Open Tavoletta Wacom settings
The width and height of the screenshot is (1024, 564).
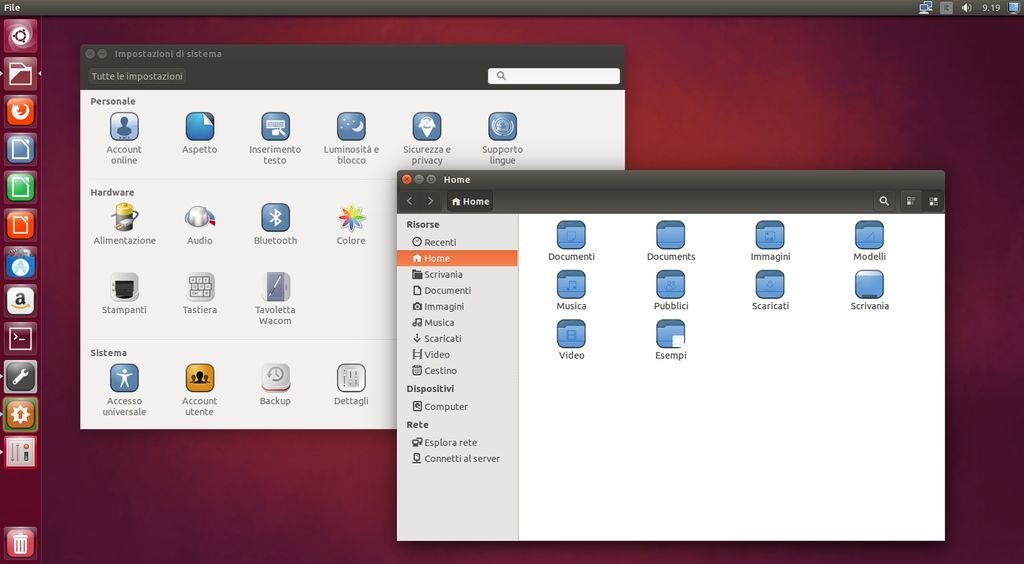coord(275,288)
